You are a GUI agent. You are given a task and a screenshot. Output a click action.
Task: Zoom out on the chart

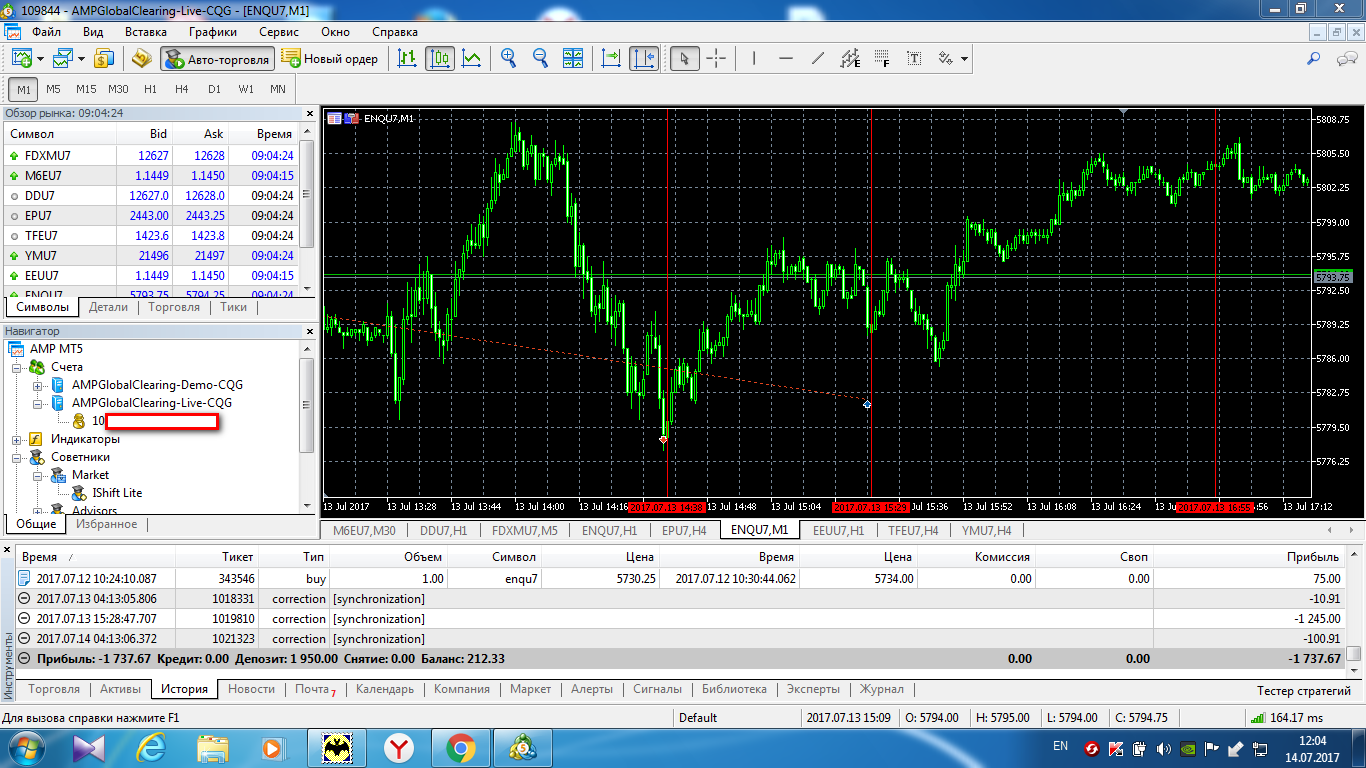pos(540,59)
